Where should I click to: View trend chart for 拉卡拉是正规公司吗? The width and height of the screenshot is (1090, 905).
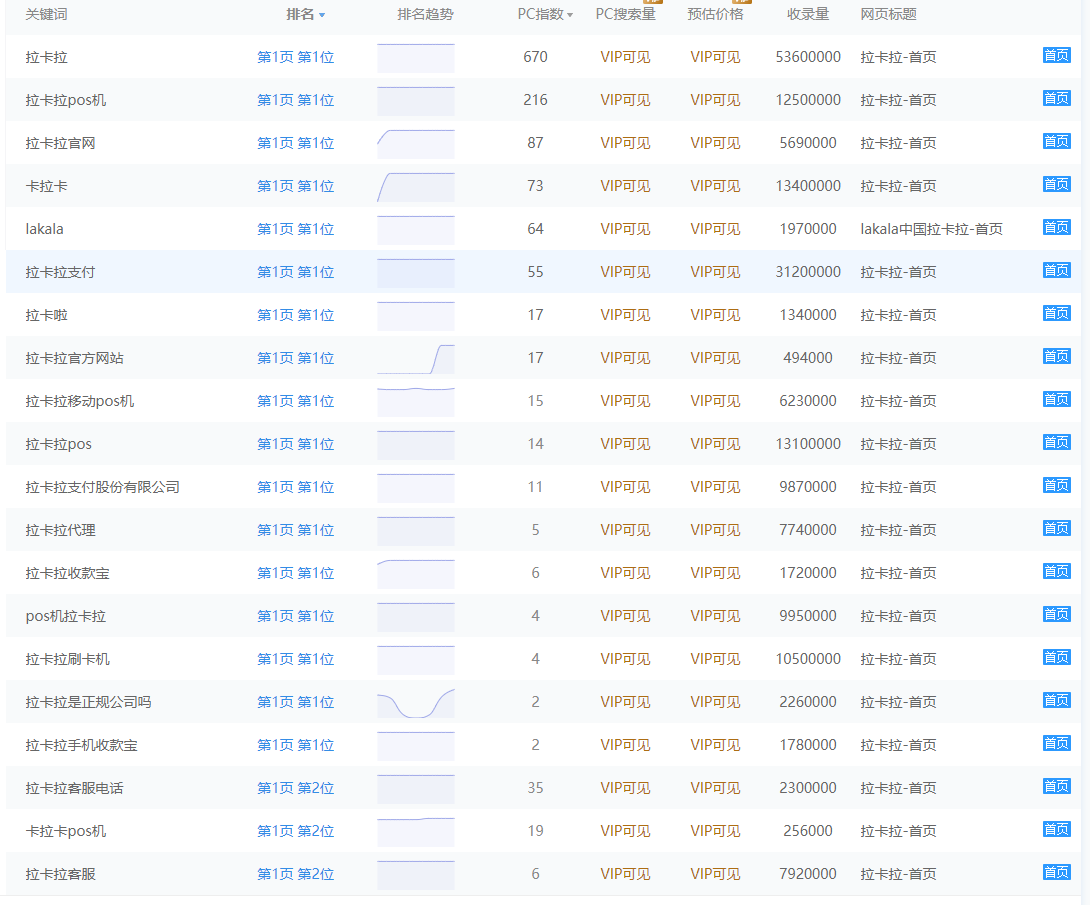click(x=416, y=703)
